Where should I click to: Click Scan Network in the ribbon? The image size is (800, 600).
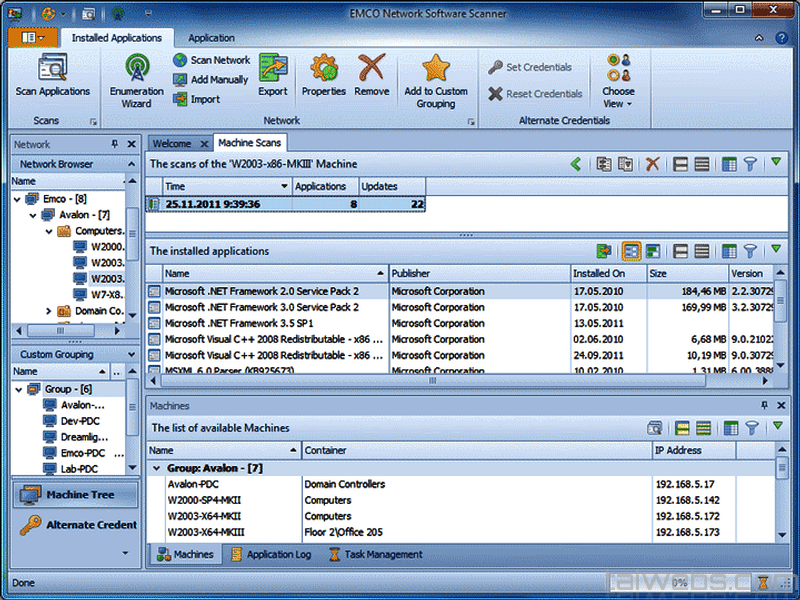[x=211, y=60]
